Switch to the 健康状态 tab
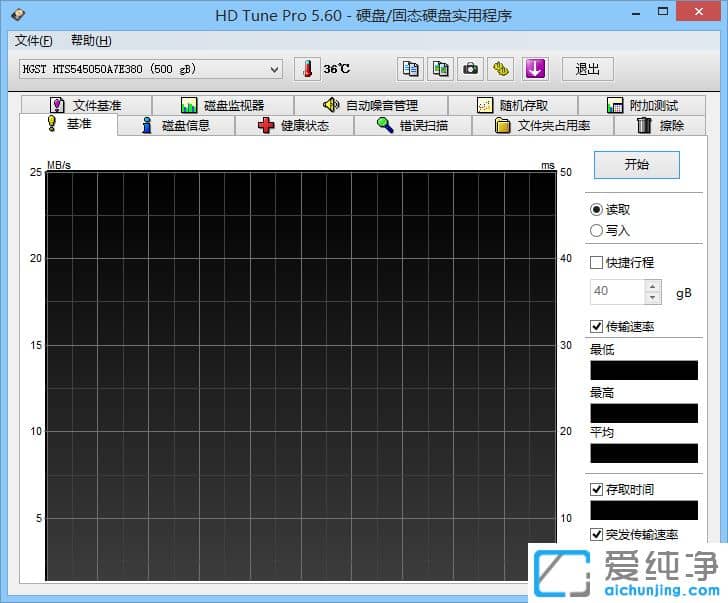Viewport: 728px width, 603px height. click(294, 126)
